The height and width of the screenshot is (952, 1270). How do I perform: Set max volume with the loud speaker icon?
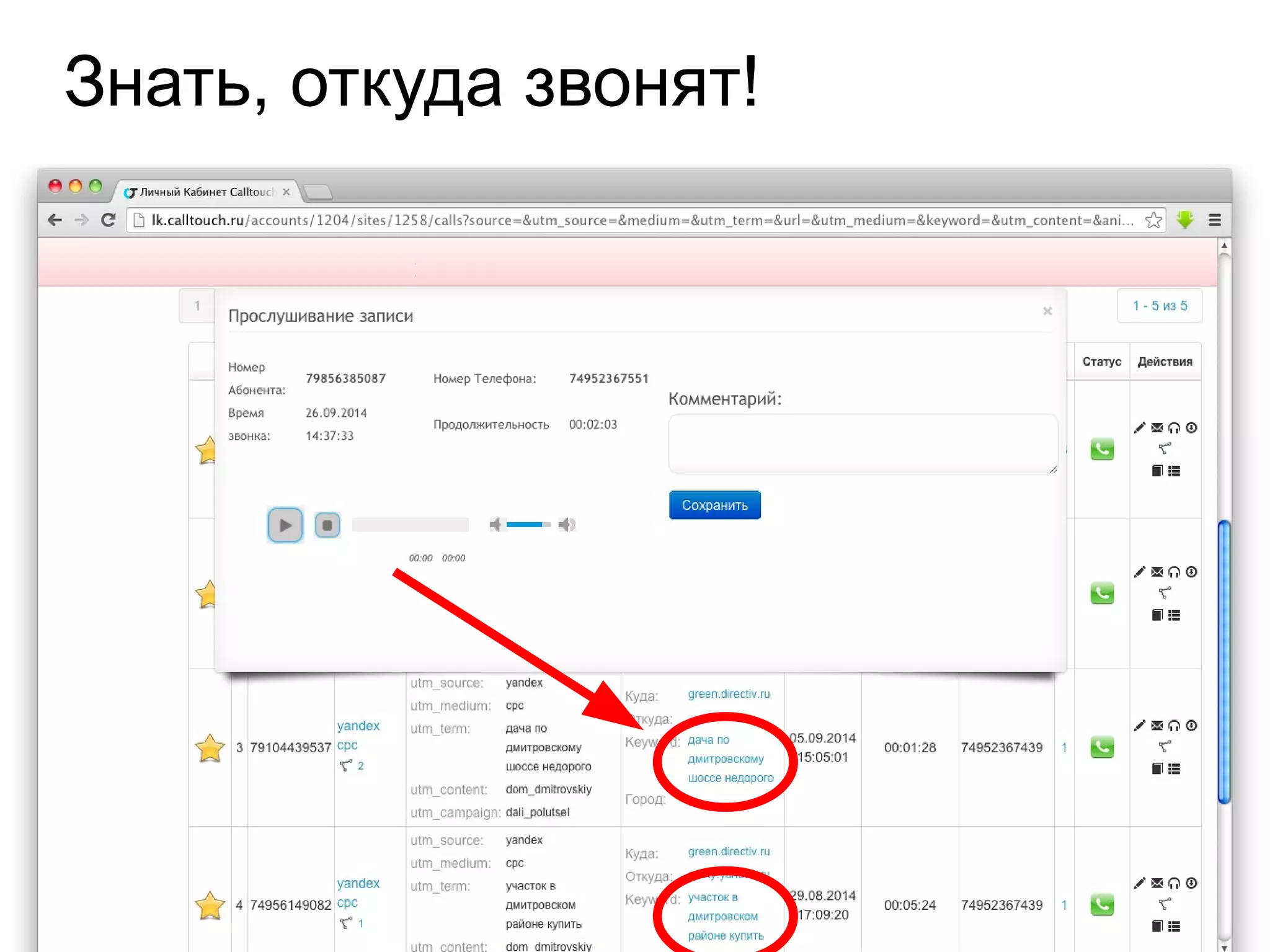click(x=566, y=525)
